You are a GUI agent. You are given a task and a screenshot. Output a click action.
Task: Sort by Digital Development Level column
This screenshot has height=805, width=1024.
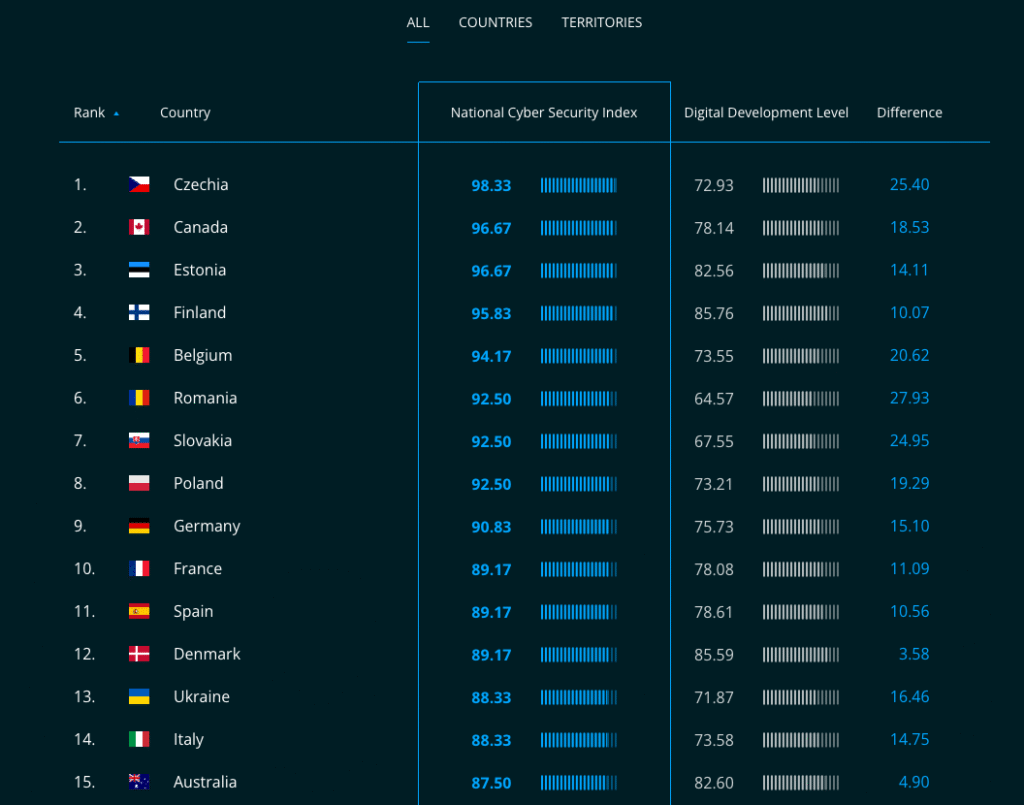766,113
